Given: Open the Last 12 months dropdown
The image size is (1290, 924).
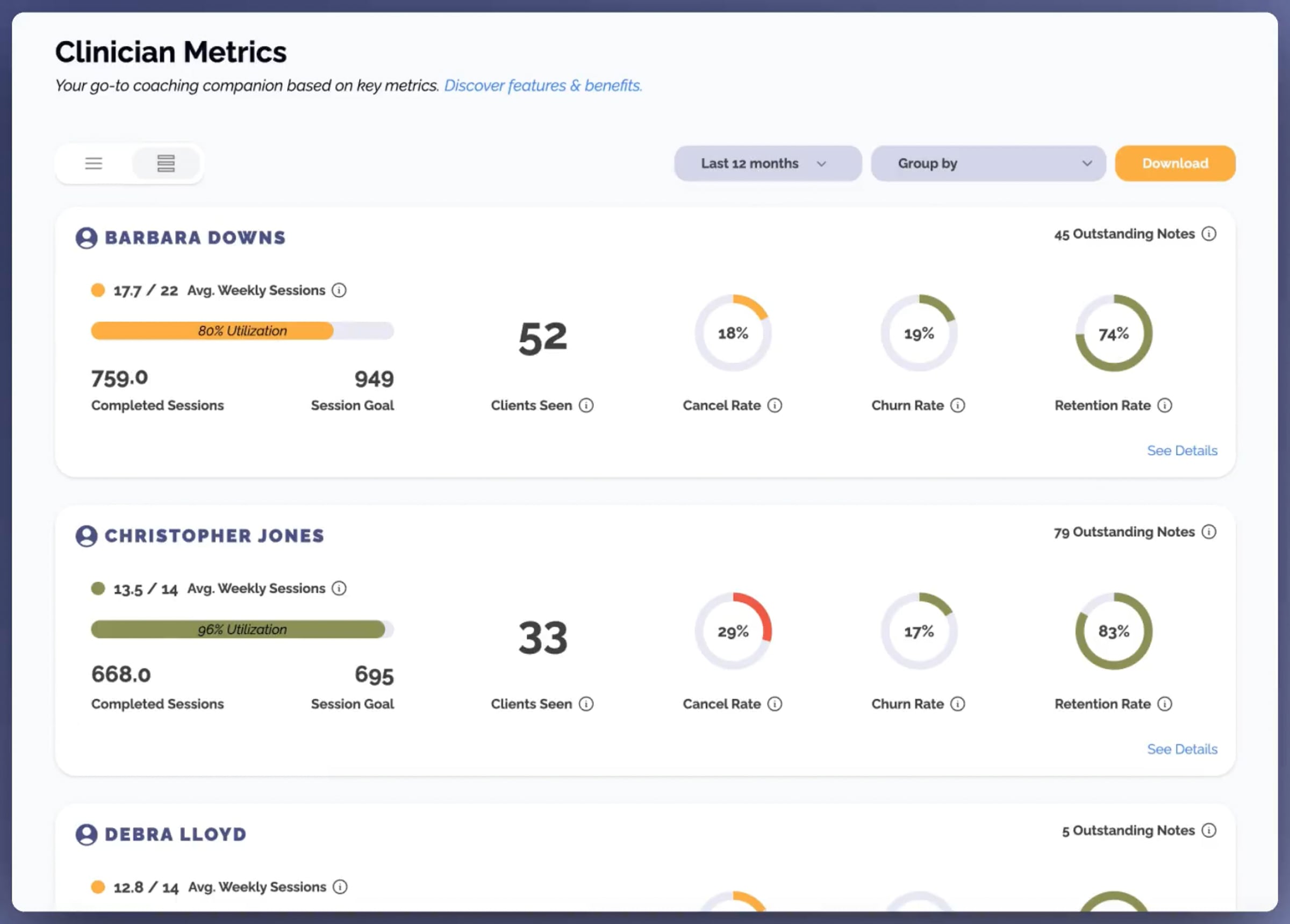Looking at the screenshot, I should tap(768, 164).
